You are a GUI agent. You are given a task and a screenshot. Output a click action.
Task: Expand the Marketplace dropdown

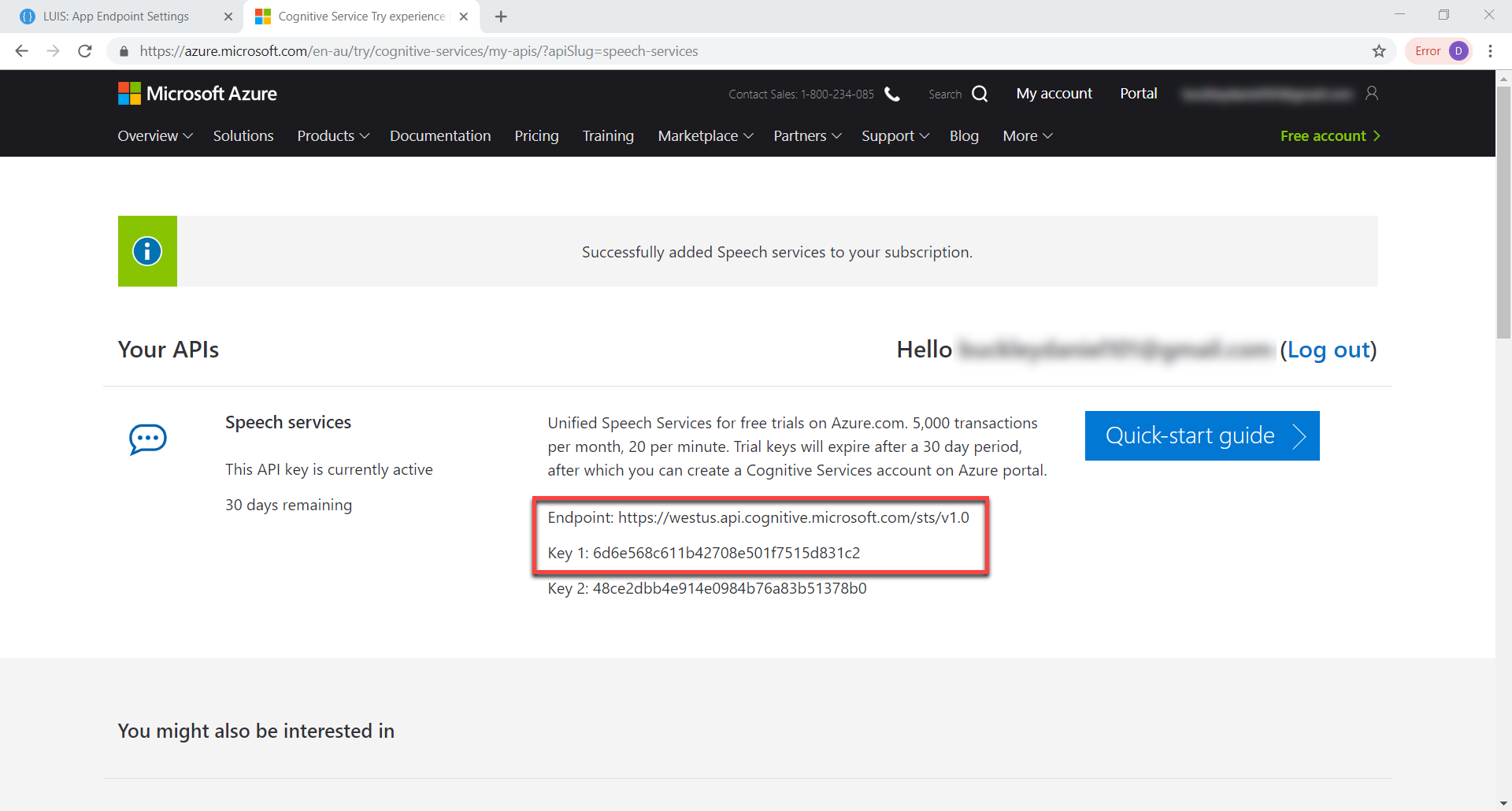point(706,136)
